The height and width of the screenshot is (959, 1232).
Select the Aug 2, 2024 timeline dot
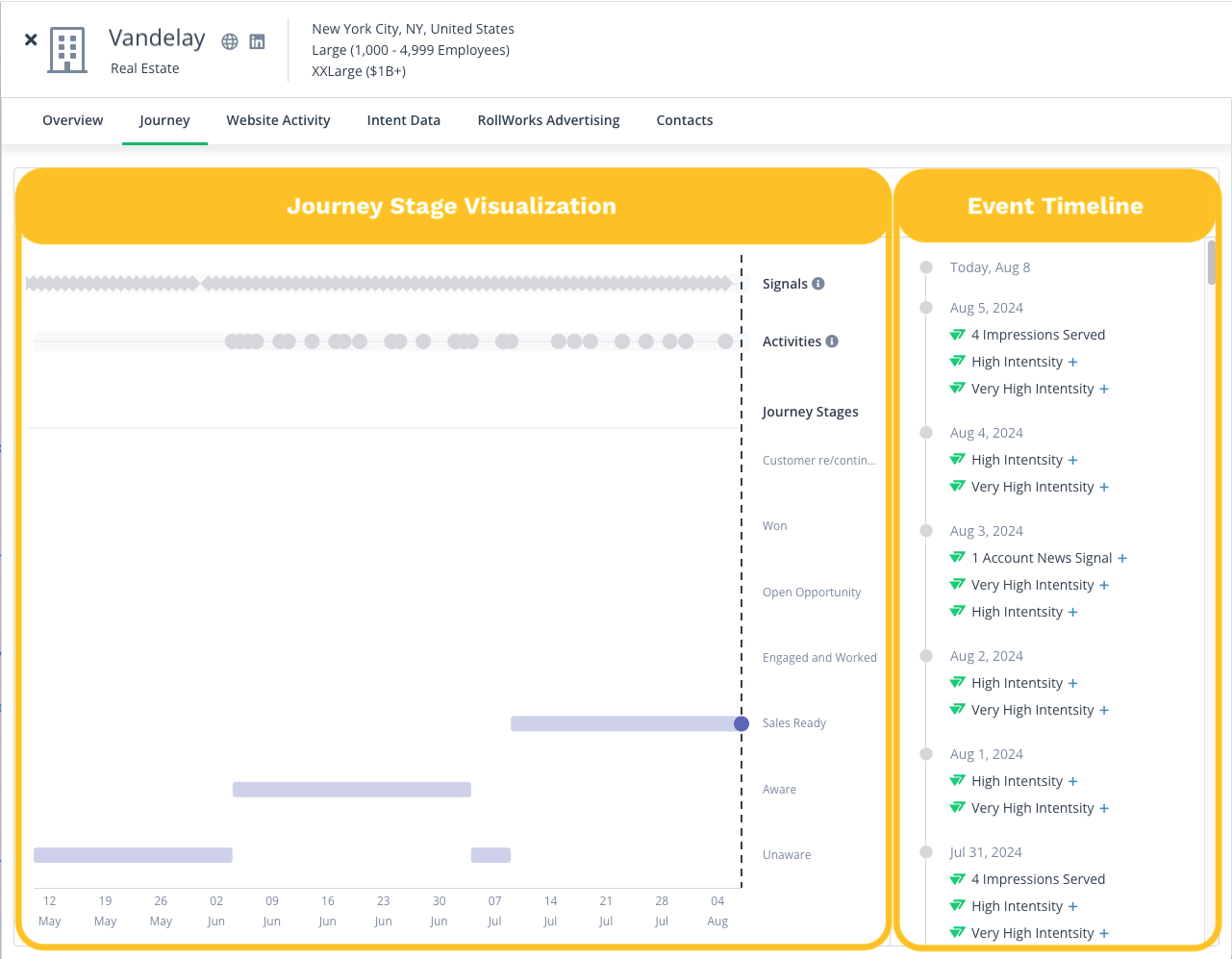coord(926,656)
